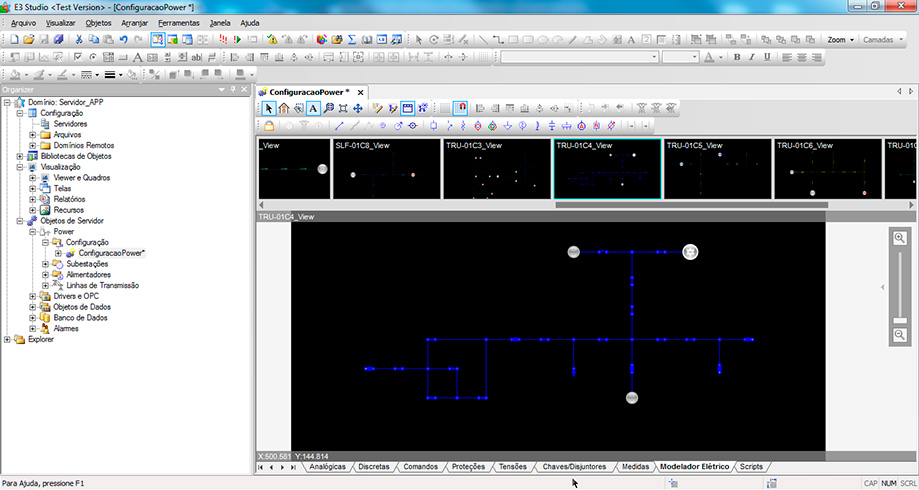Click the Open file toolbar icon
This screenshot has height=490, width=919.
[x=29, y=39]
